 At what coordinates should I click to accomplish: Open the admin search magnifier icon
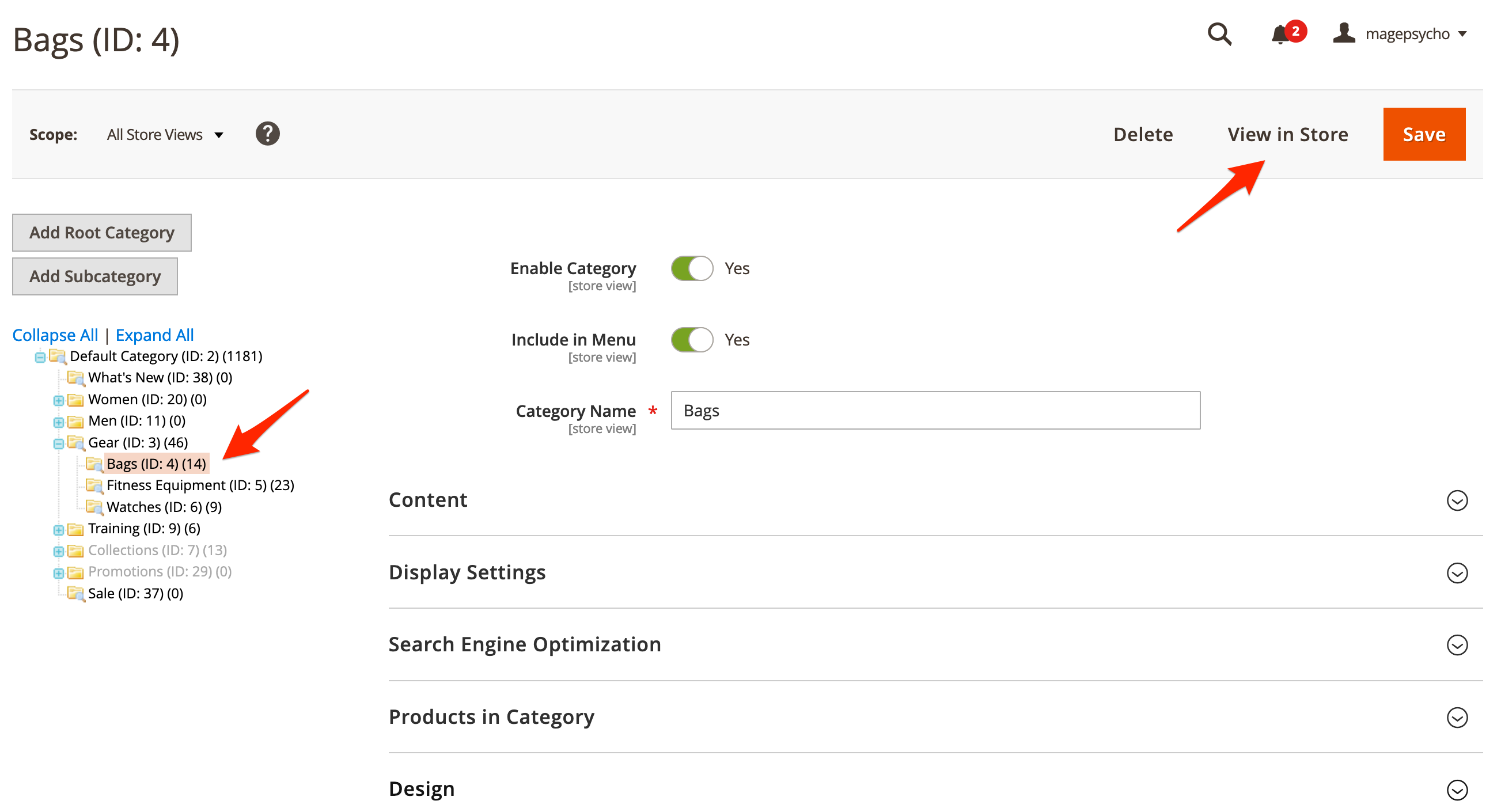(x=1219, y=34)
